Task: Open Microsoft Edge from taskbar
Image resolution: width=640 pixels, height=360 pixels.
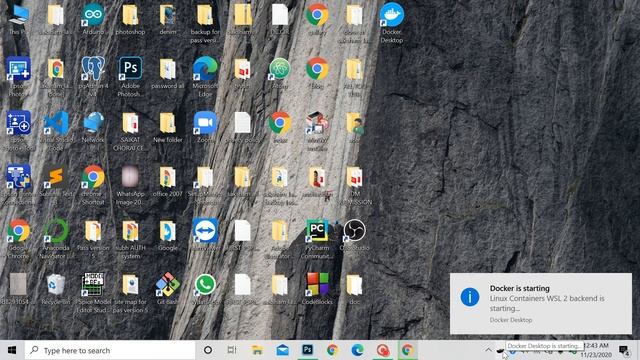Action: tap(358, 350)
